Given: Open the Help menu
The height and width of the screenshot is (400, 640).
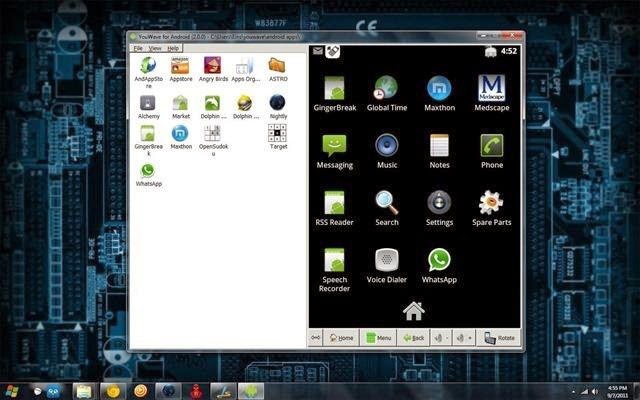Looking at the screenshot, I should [173, 48].
